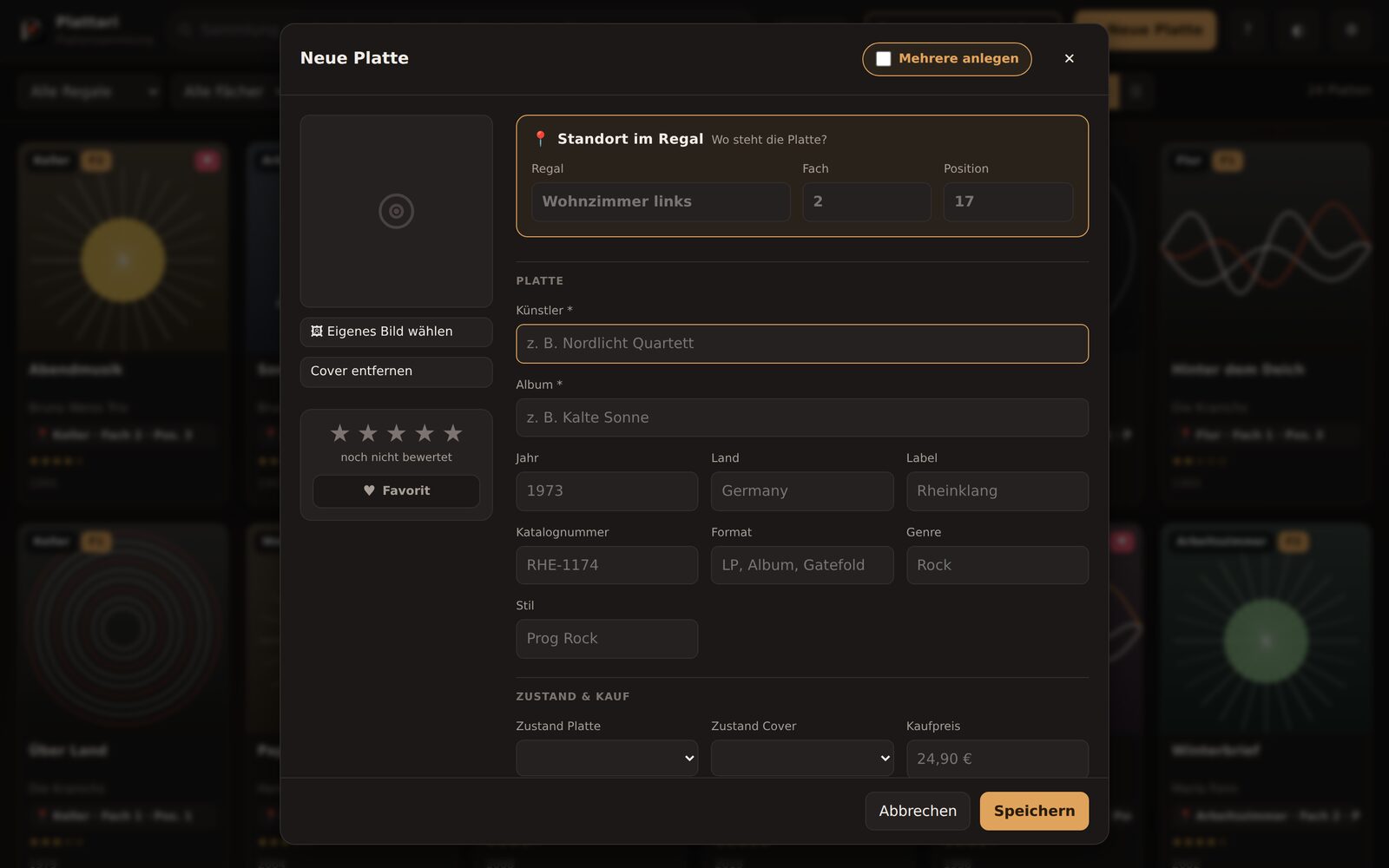1389x868 pixels.
Task: Rate the record three stars
Action: pyautogui.click(x=396, y=432)
